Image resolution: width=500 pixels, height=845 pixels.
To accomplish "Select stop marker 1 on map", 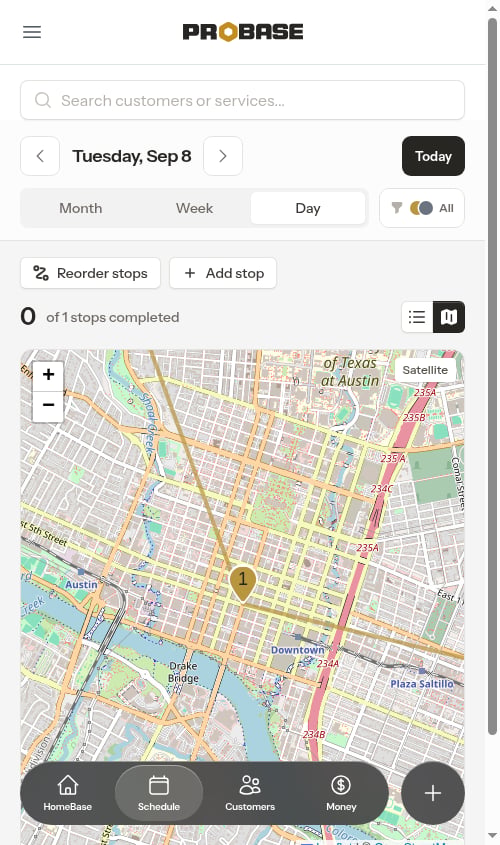I will (x=242, y=584).
